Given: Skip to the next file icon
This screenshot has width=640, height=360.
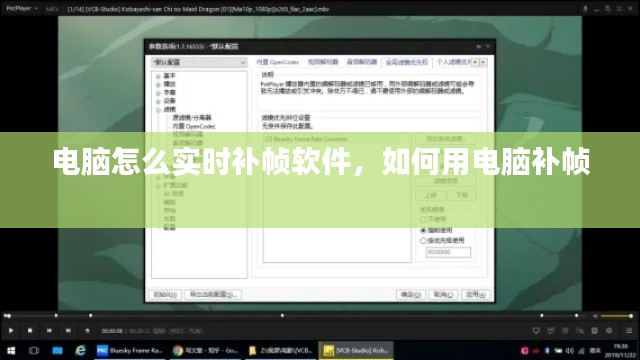Looking at the screenshot, I should (x=68, y=330).
